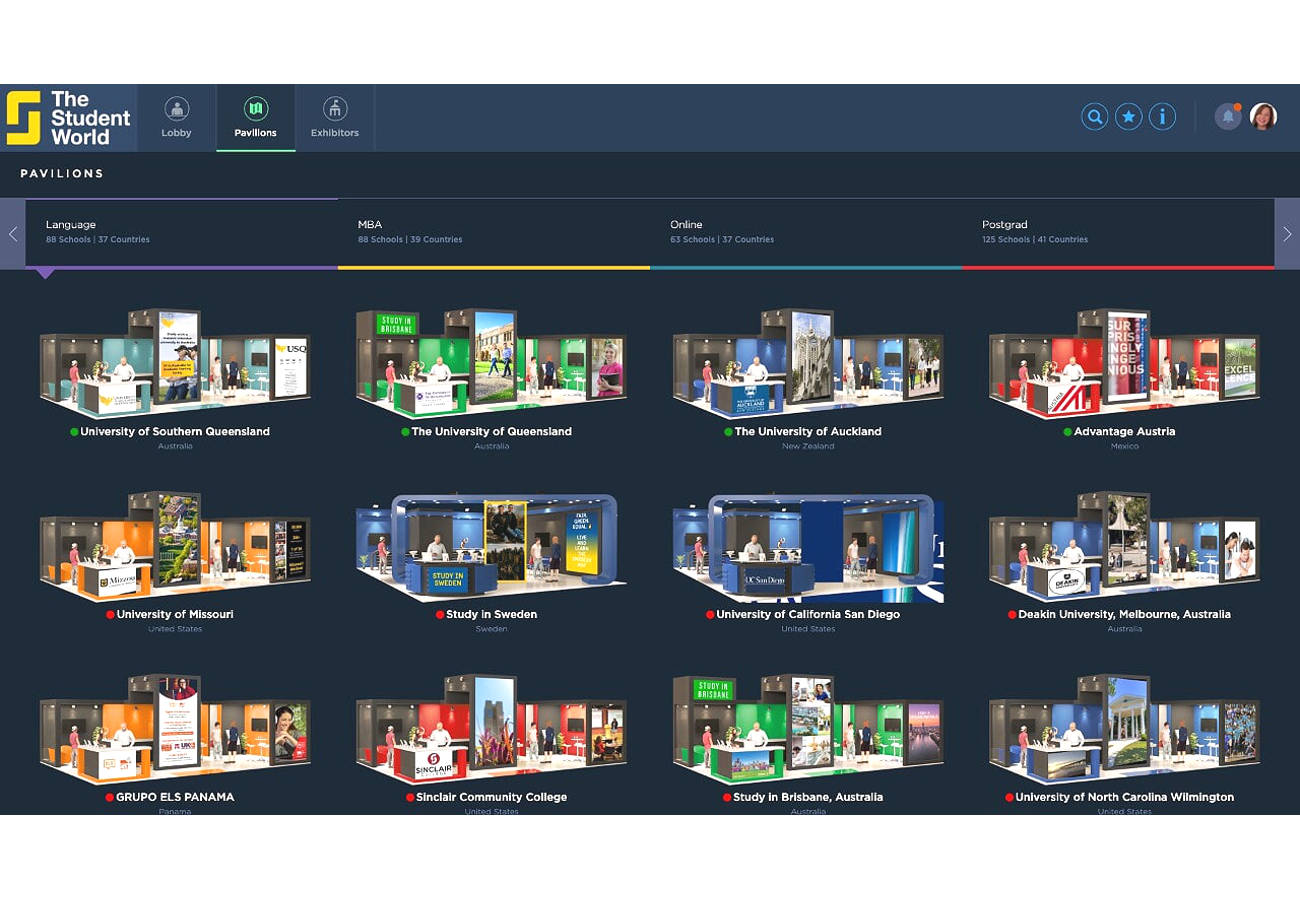Click 'Australia' under University of Southern Queensland

175,446
